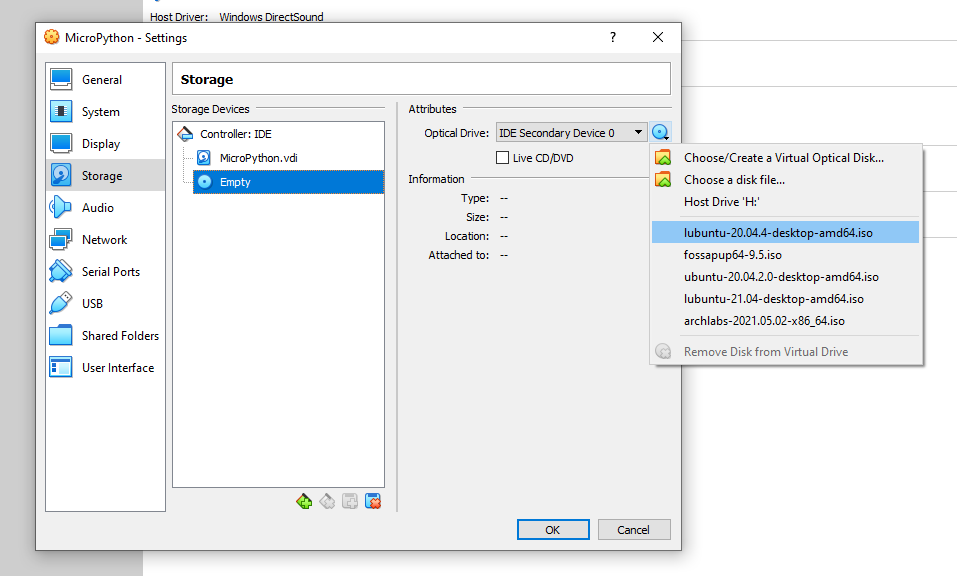Viewport: 957px width, 576px height.
Task: Open the IDE Secondary Device 0 dropdown
Action: coord(571,132)
